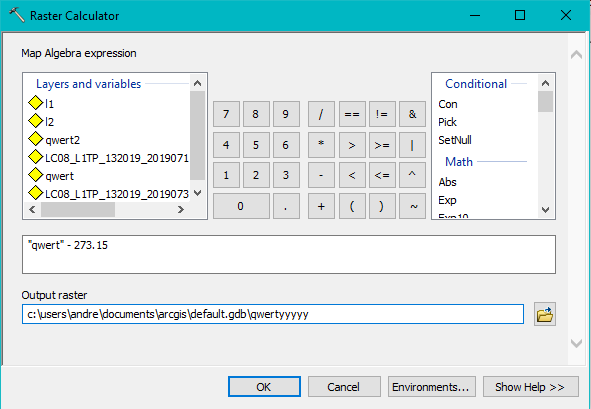591x409 pixels.
Task: Click the Cancel button
Action: point(344,387)
